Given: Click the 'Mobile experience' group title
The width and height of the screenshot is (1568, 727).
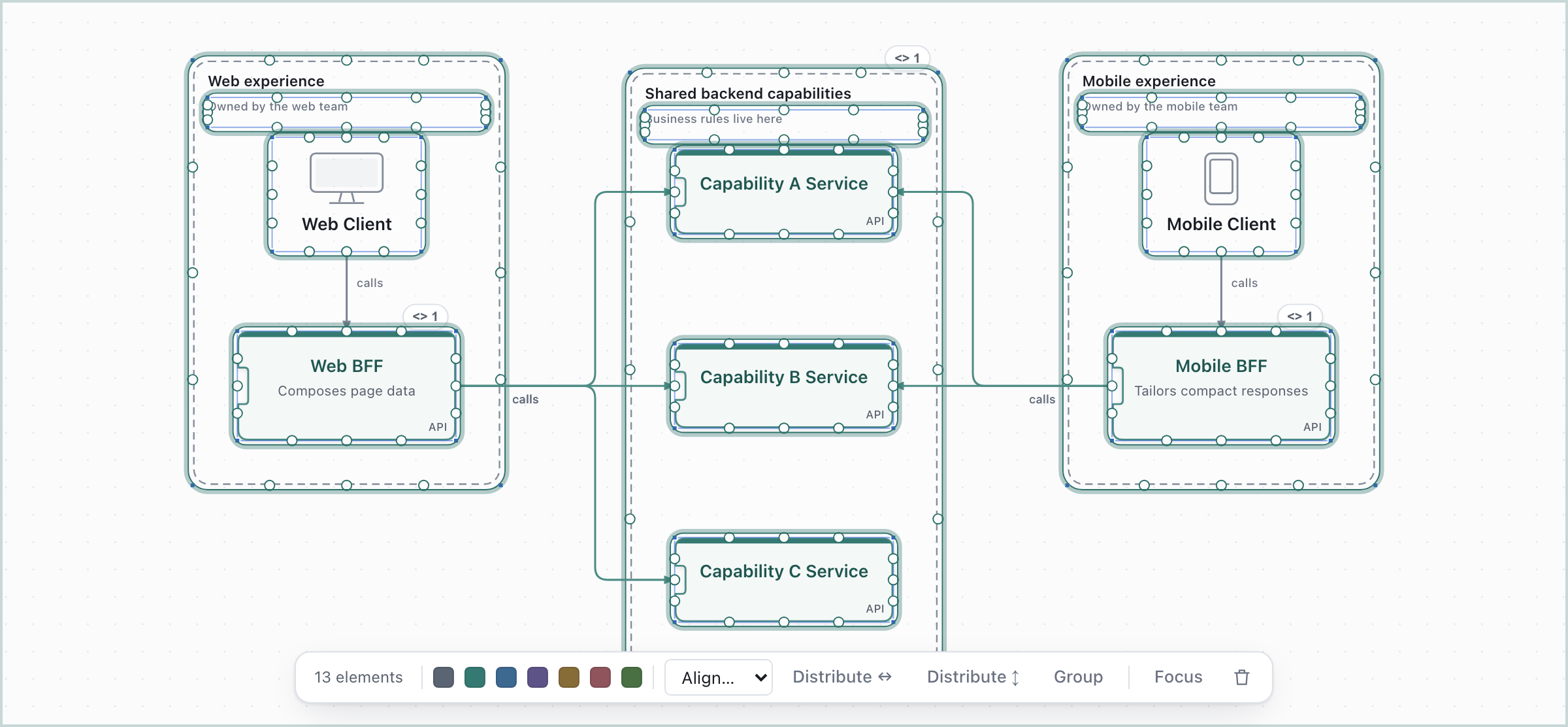Looking at the screenshot, I should tap(1149, 81).
